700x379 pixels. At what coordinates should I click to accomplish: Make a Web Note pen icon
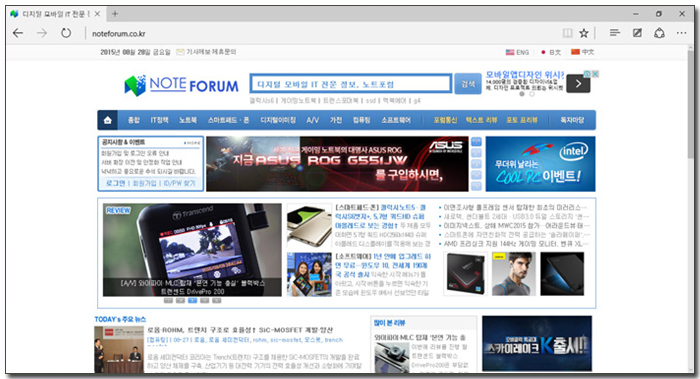pos(638,33)
